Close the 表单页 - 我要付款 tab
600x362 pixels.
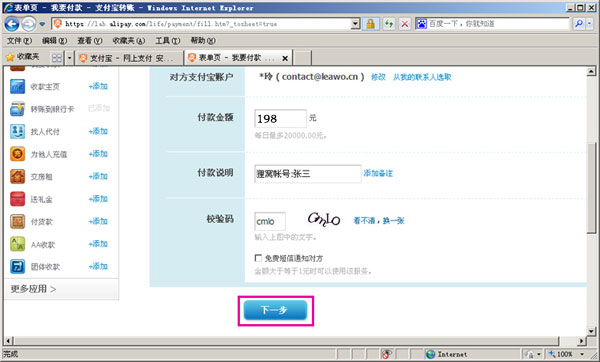click(285, 58)
